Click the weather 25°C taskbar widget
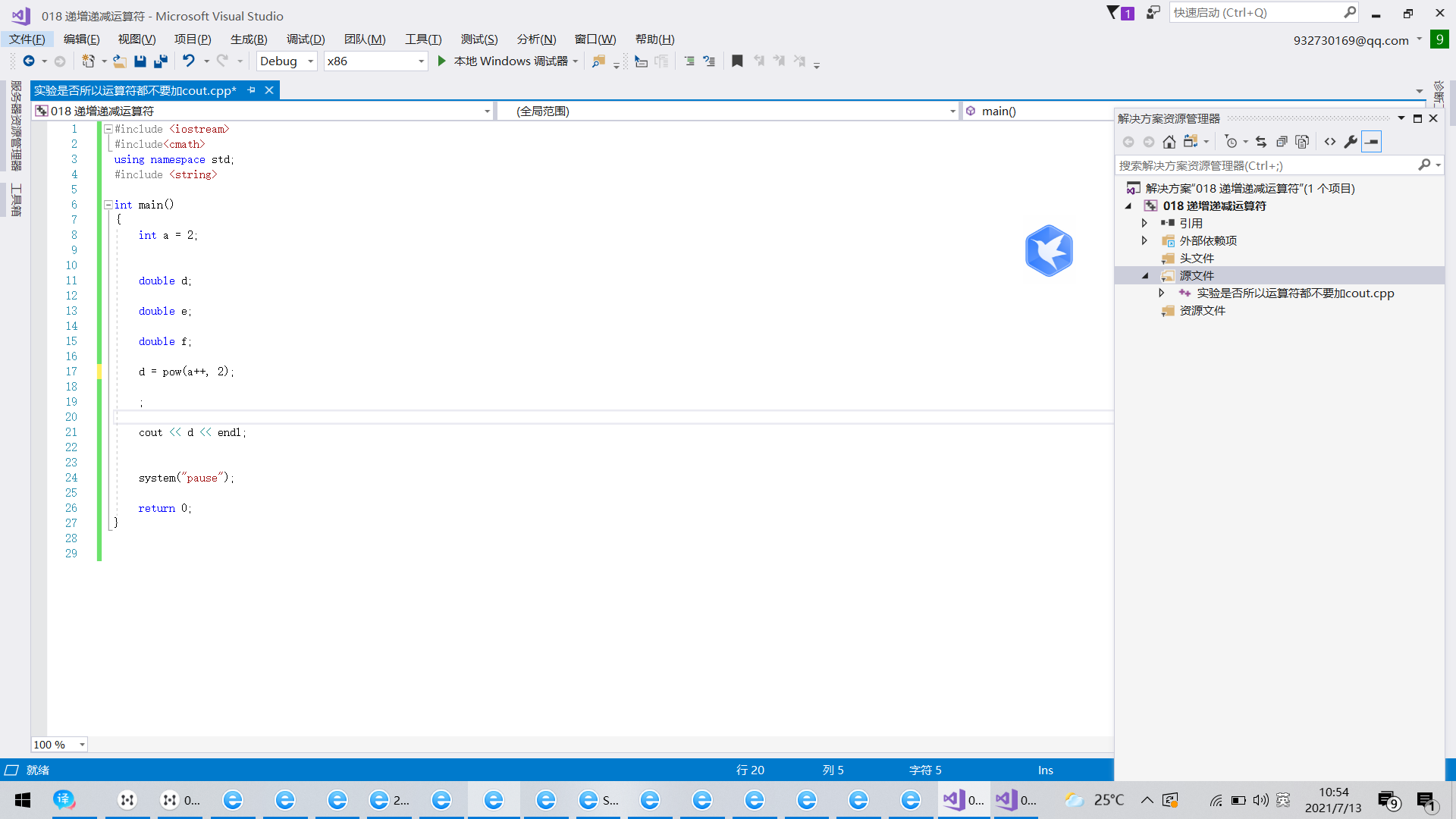The image size is (1456, 819). point(1094,800)
